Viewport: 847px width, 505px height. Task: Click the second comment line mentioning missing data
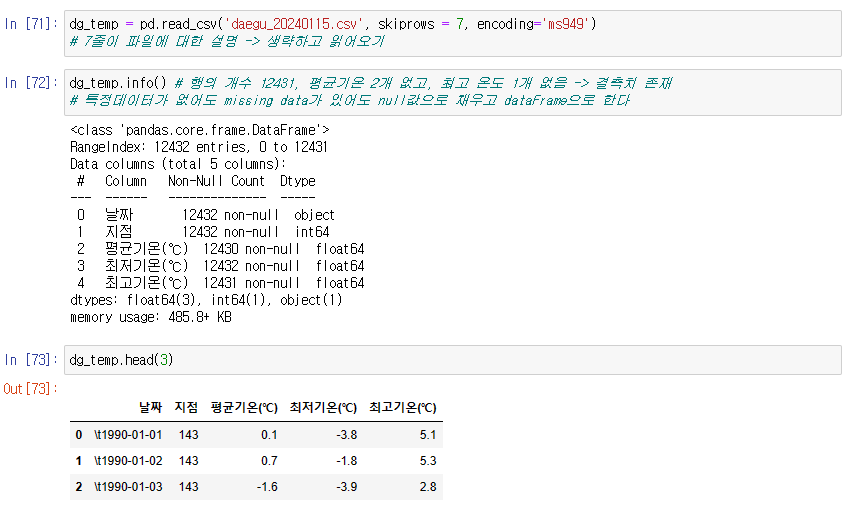(x=349, y=100)
